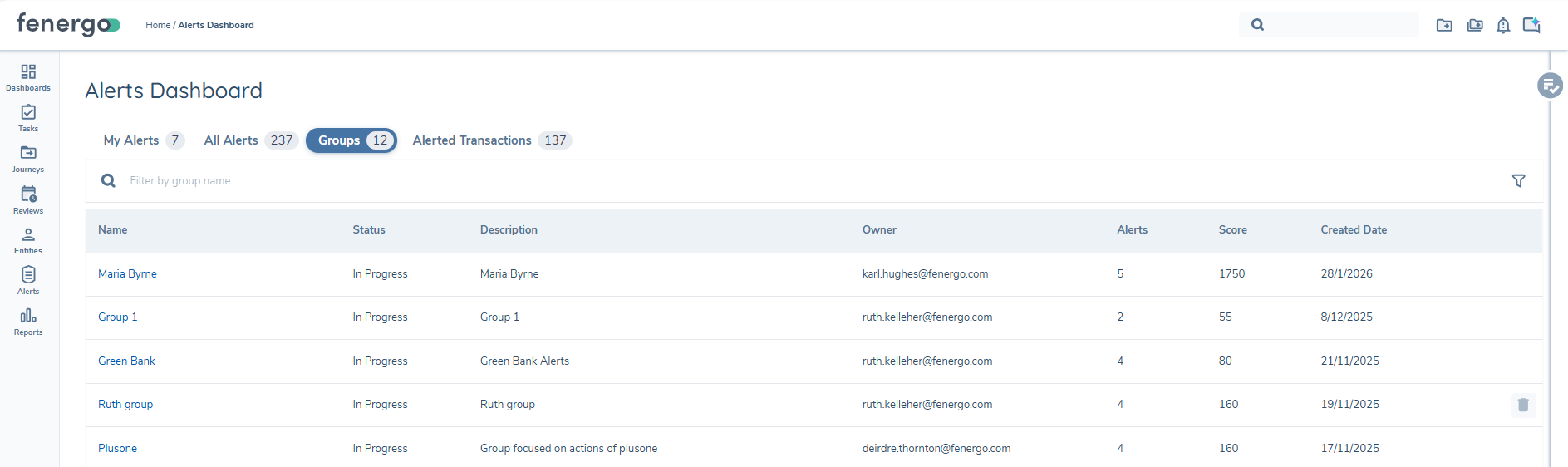
Task: Open the Dashboards sidebar icon
Action: [x=28, y=77]
